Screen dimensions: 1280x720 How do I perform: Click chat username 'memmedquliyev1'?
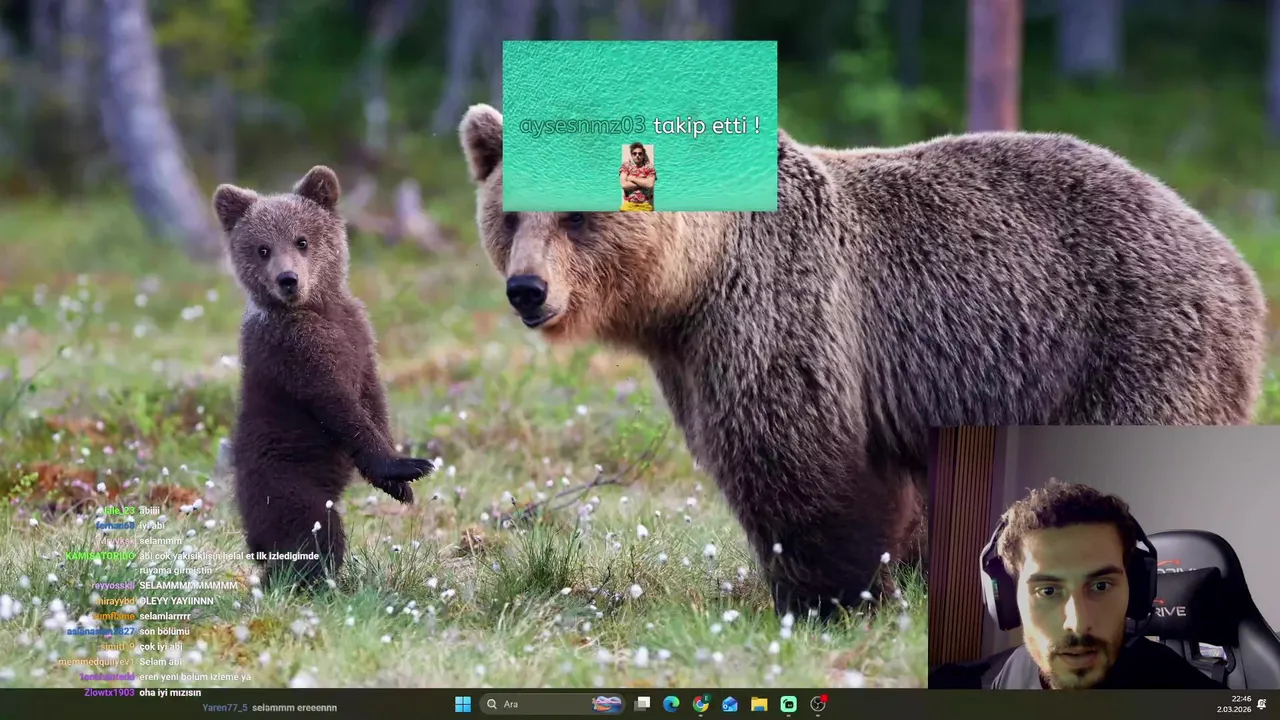(x=96, y=662)
